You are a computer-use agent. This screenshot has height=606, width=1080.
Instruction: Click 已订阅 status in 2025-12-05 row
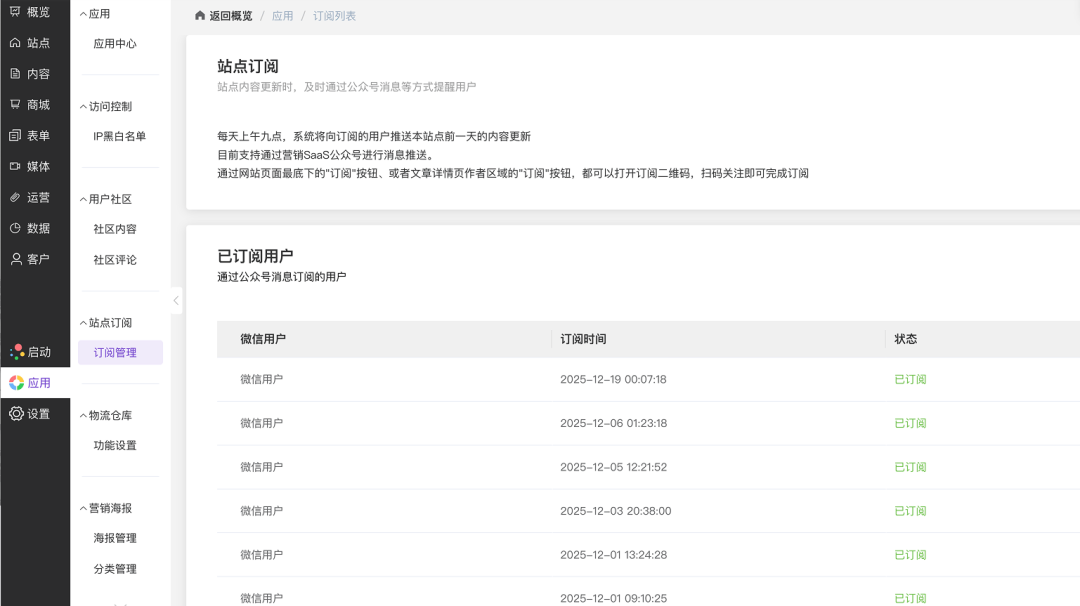[910, 467]
